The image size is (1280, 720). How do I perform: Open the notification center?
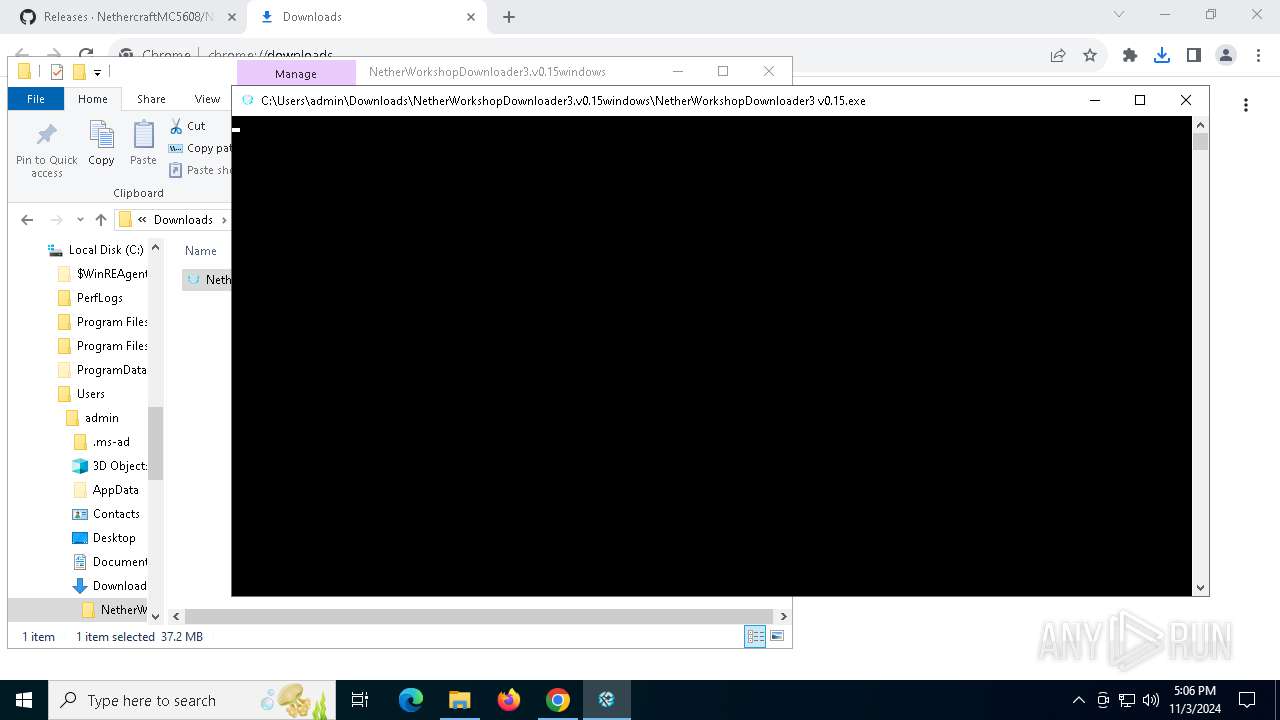pyautogui.click(x=1247, y=700)
